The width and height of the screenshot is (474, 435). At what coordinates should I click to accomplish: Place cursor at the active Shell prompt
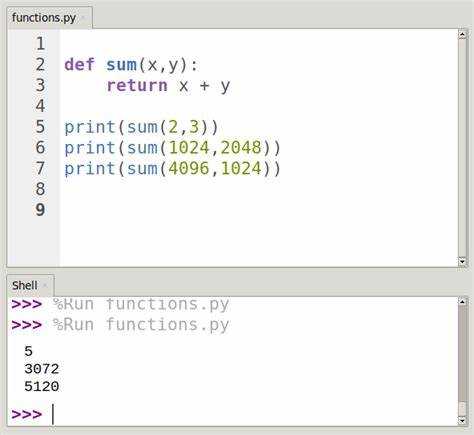(53, 415)
